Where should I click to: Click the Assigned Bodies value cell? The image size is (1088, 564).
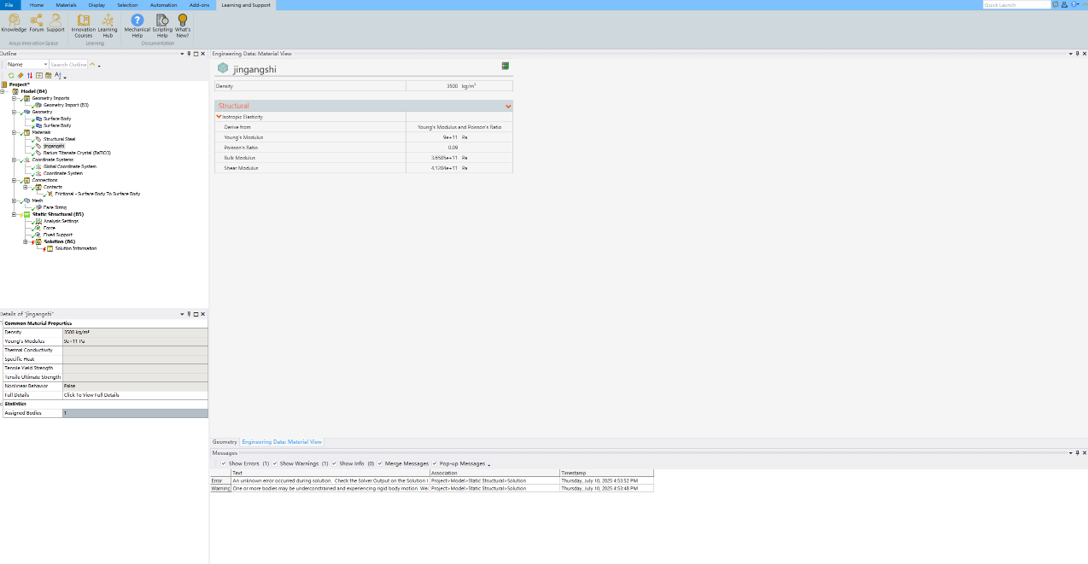(x=135, y=413)
